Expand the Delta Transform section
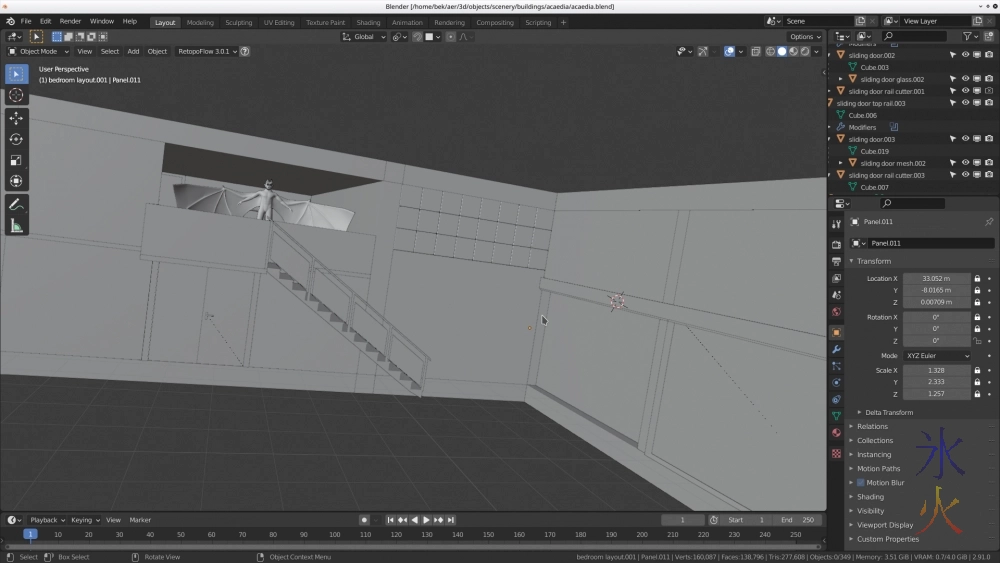Viewport: 1000px width, 563px height. click(888, 412)
